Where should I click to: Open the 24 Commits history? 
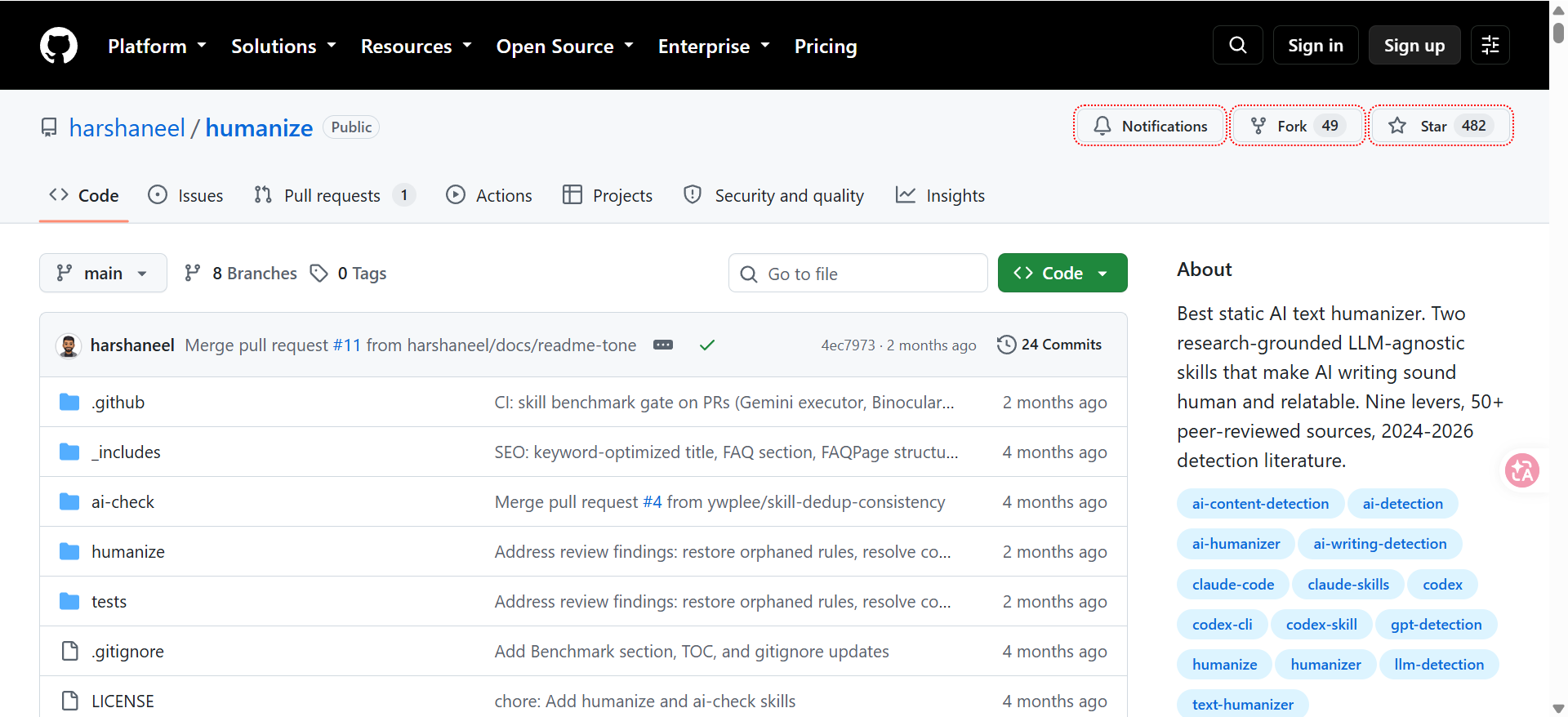(x=1049, y=345)
